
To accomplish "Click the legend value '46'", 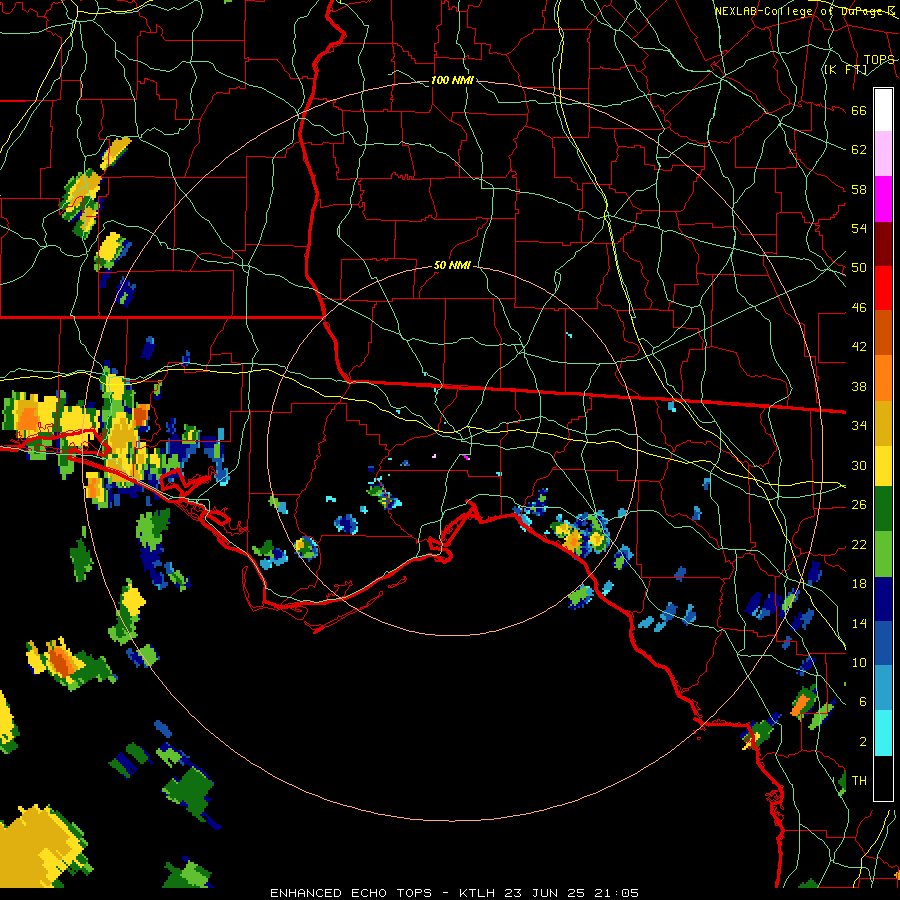I will (x=859, y=308).
